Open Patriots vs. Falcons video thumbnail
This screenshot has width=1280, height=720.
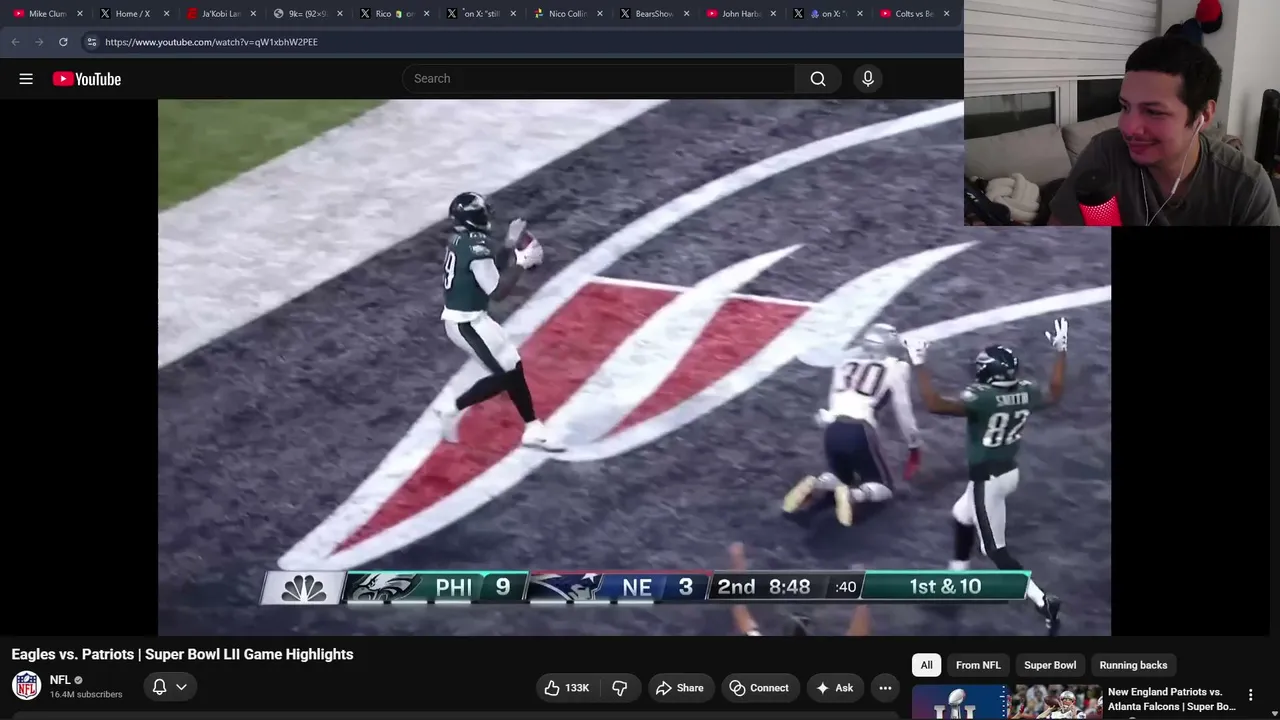pos(1007,702)
